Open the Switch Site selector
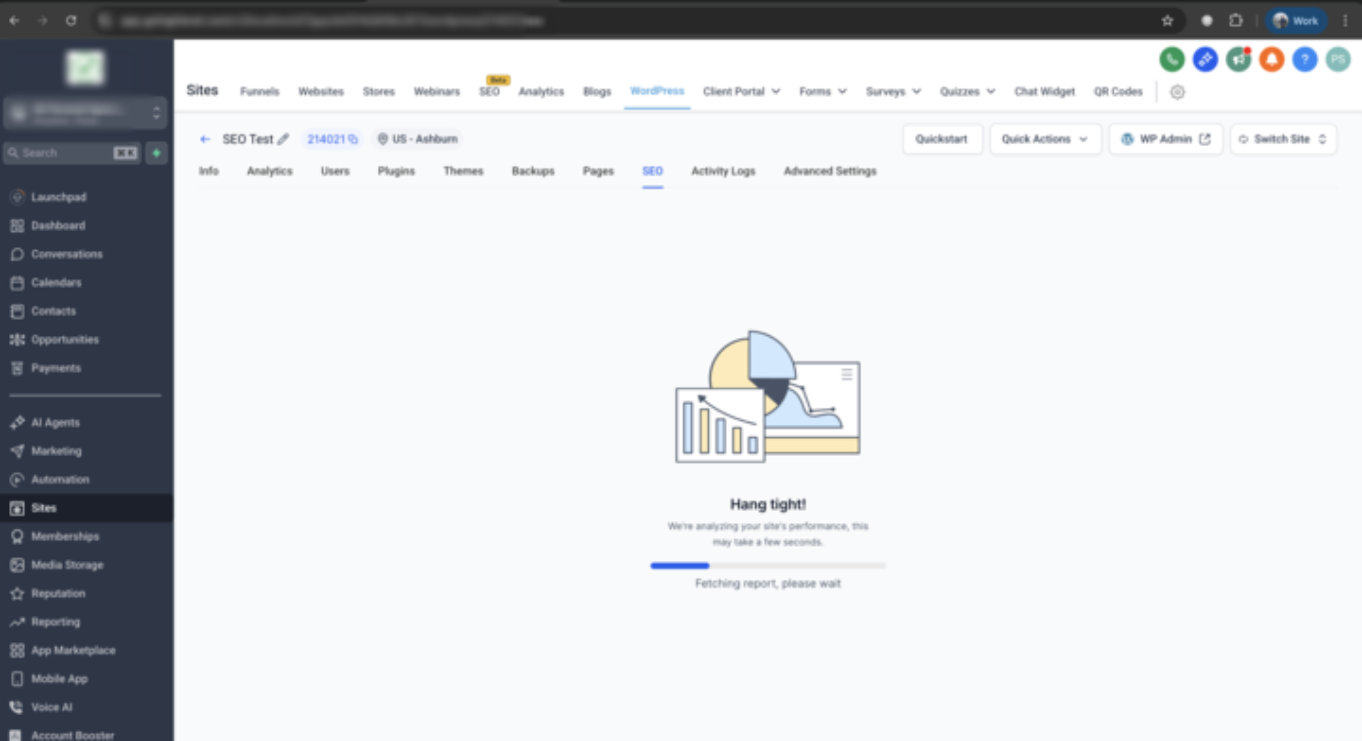 click(x=1283, y=139)
